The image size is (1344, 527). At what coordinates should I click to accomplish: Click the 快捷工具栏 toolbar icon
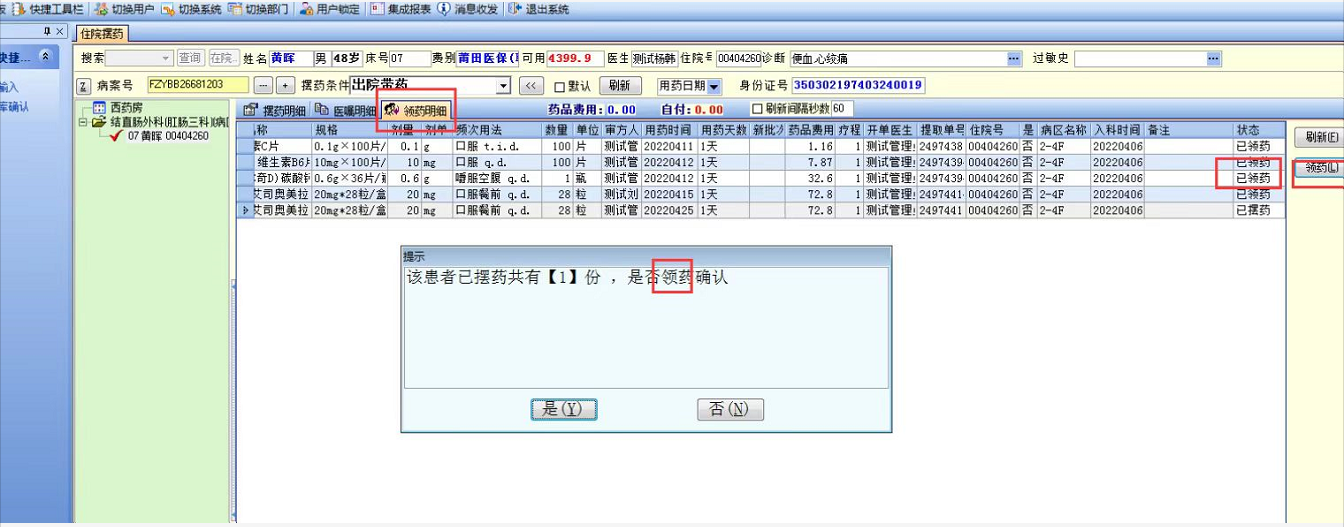pos(18,9)
